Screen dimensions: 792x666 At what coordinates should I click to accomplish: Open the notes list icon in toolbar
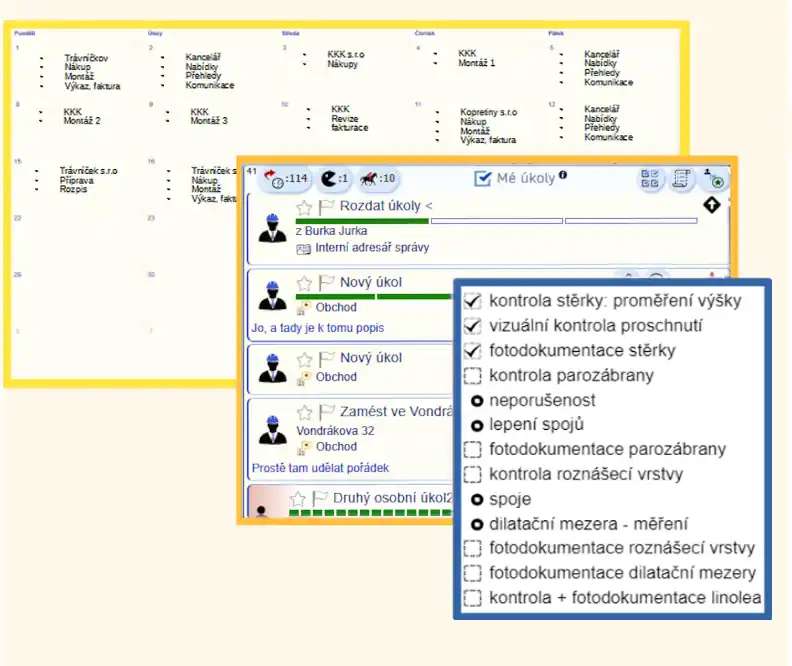coord(683,179)
